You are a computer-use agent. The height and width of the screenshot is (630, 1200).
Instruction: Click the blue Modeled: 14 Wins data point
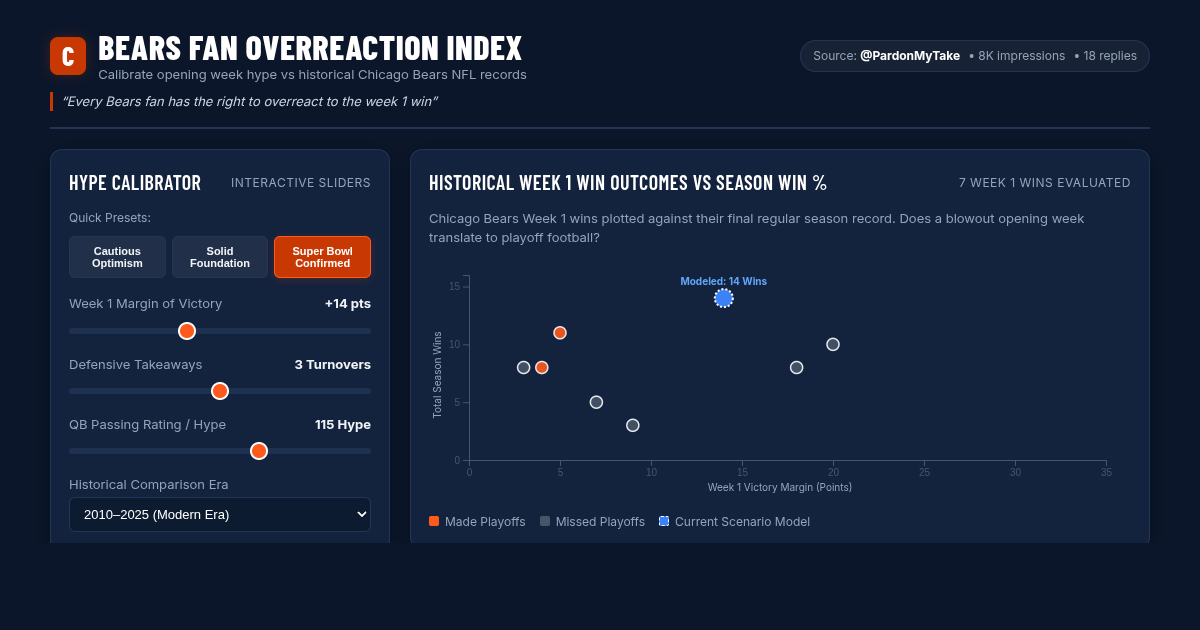tap(724, 298)
